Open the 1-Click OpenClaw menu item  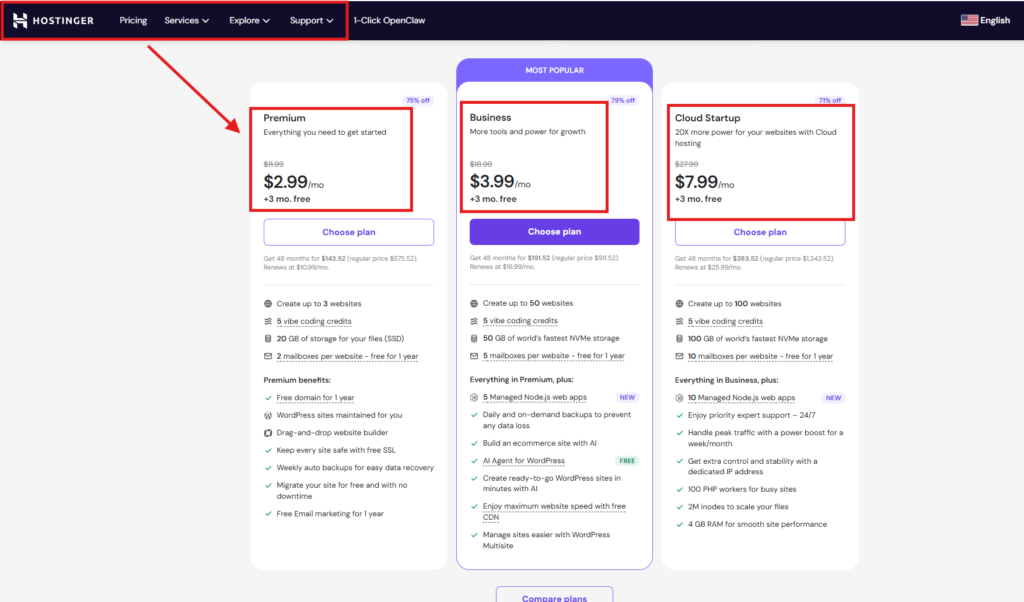pyautogui.click(x=389, y=20)
